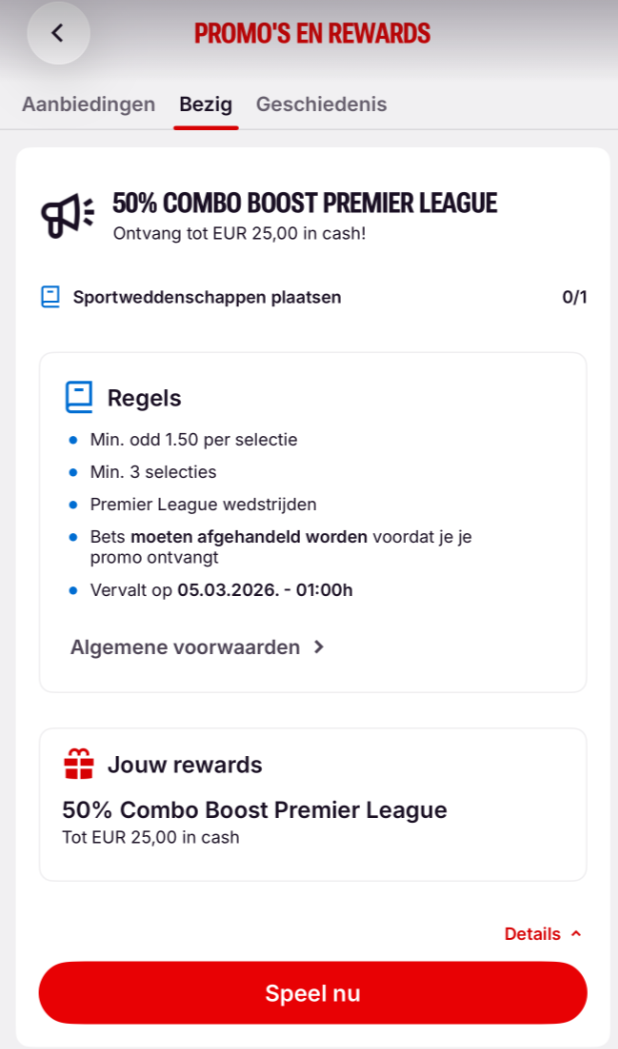Click the Regels book icon
618x1049 pixels.
(x=79, y=398)
